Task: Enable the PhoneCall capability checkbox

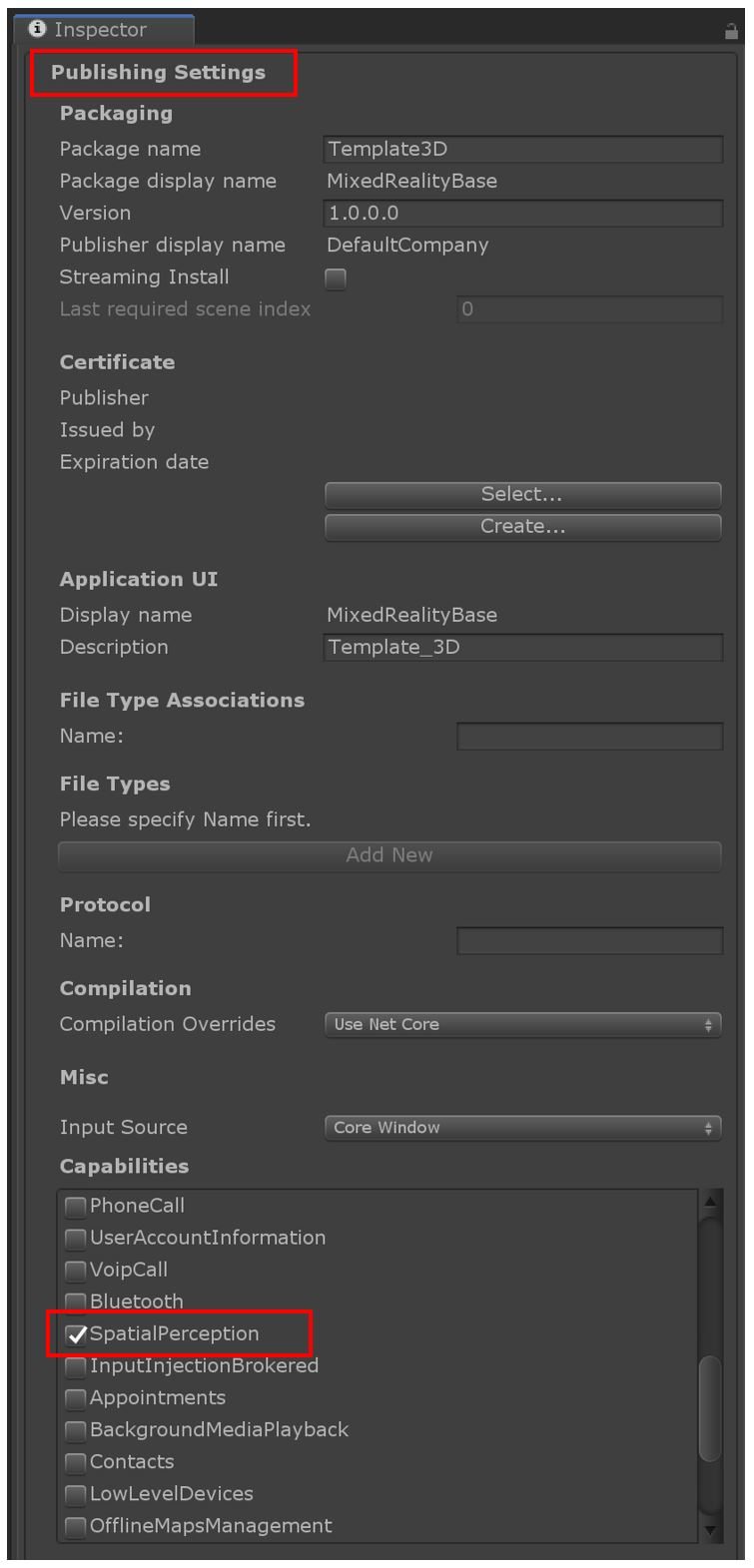Action: tap(76, 1207)
